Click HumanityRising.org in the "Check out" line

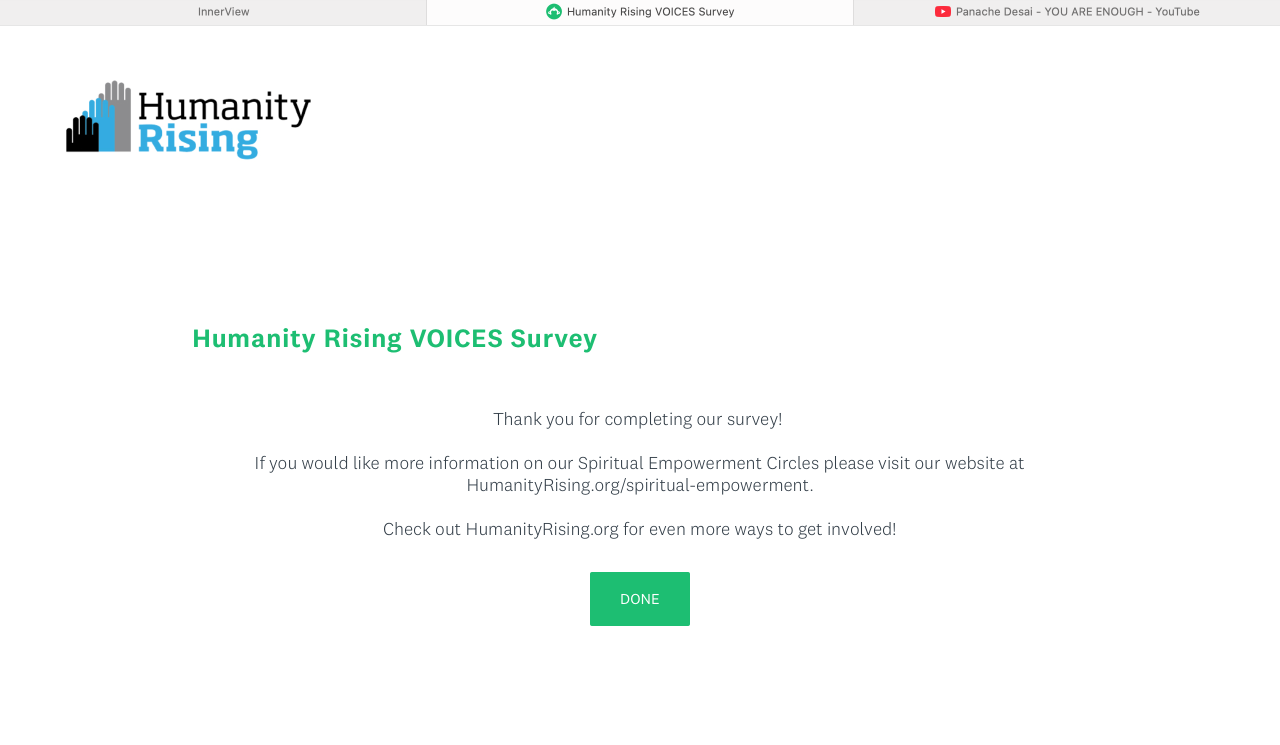point(542,529)
